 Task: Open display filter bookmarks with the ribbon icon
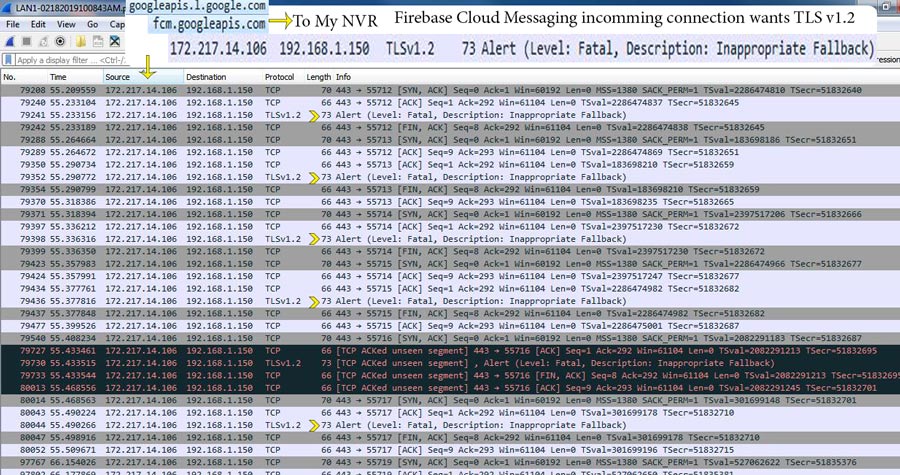pyautogui.click(x=9, y=60)
